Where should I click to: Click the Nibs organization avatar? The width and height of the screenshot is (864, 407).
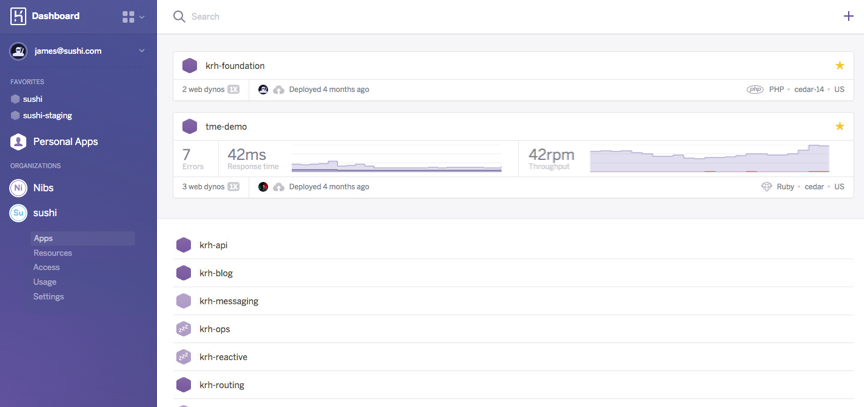[18, 188]
